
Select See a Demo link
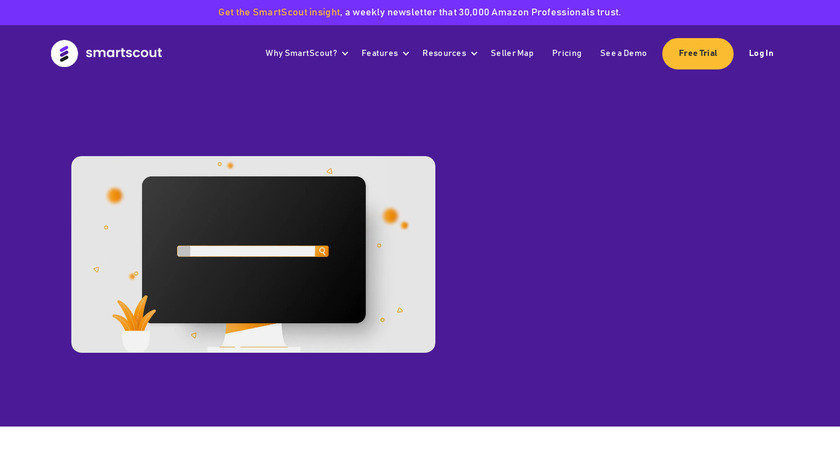[x=623, y=53]
